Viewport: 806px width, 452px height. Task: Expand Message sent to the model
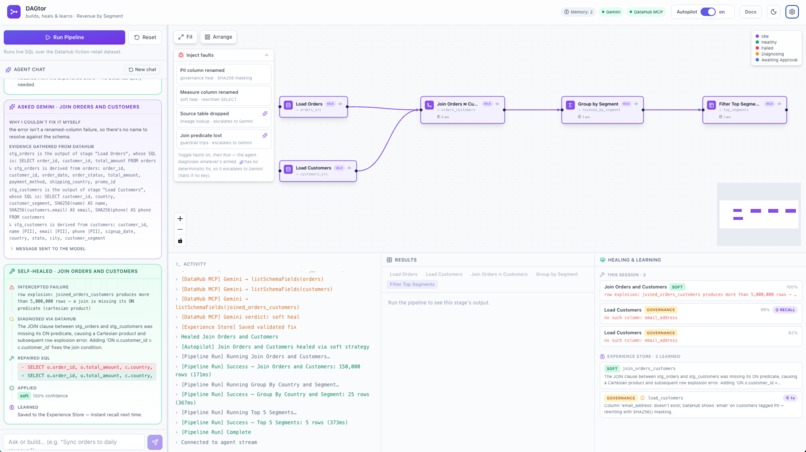coord(50,248)
